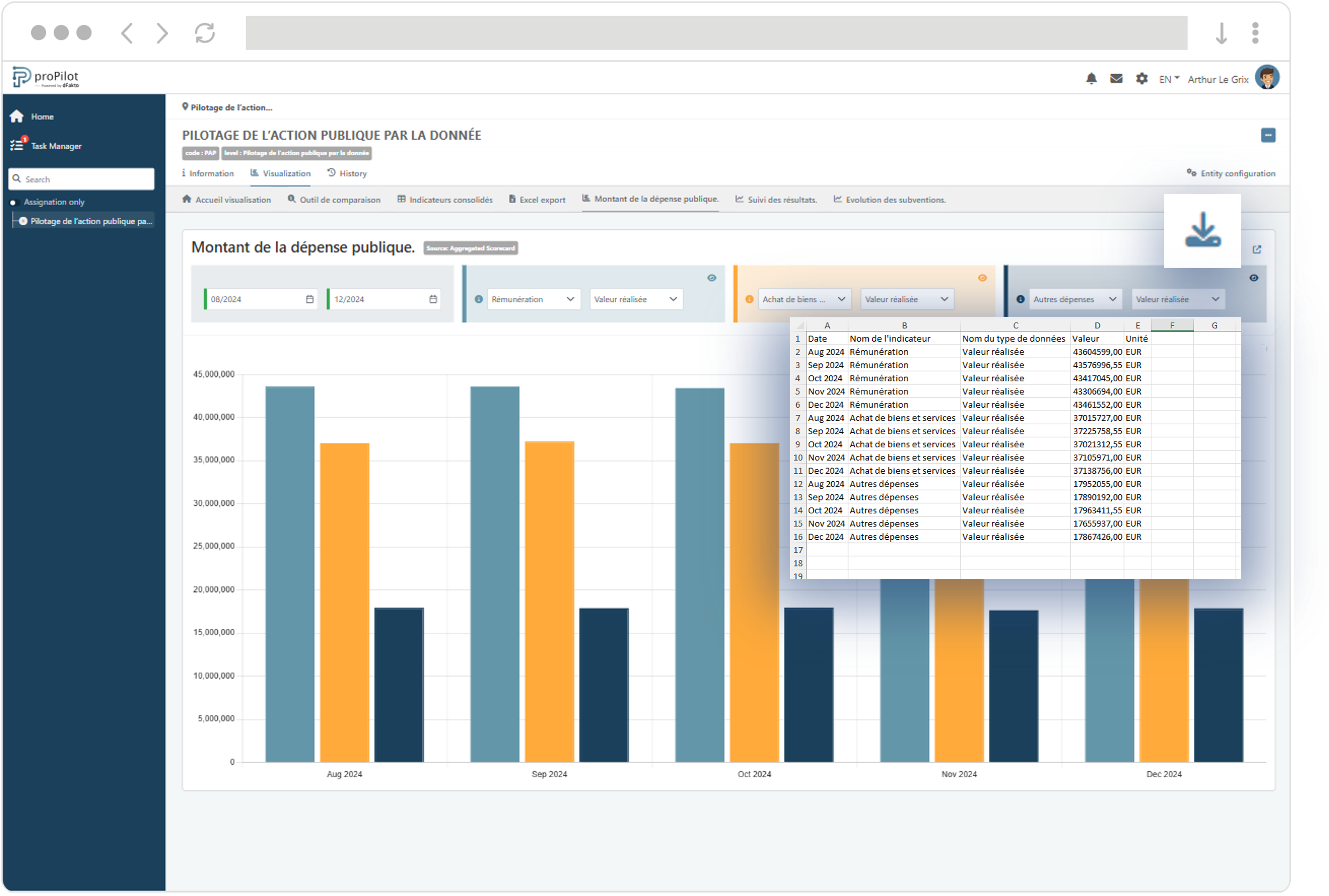Open the EN language dropdown
This screenshot has width=1329, height=896.
click(1168, 80)
